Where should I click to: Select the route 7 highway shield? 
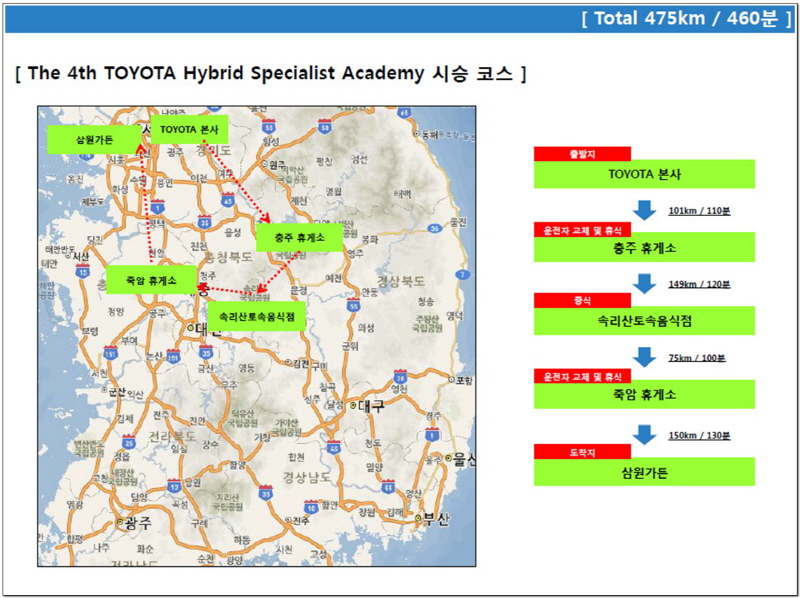click(463, 275)
